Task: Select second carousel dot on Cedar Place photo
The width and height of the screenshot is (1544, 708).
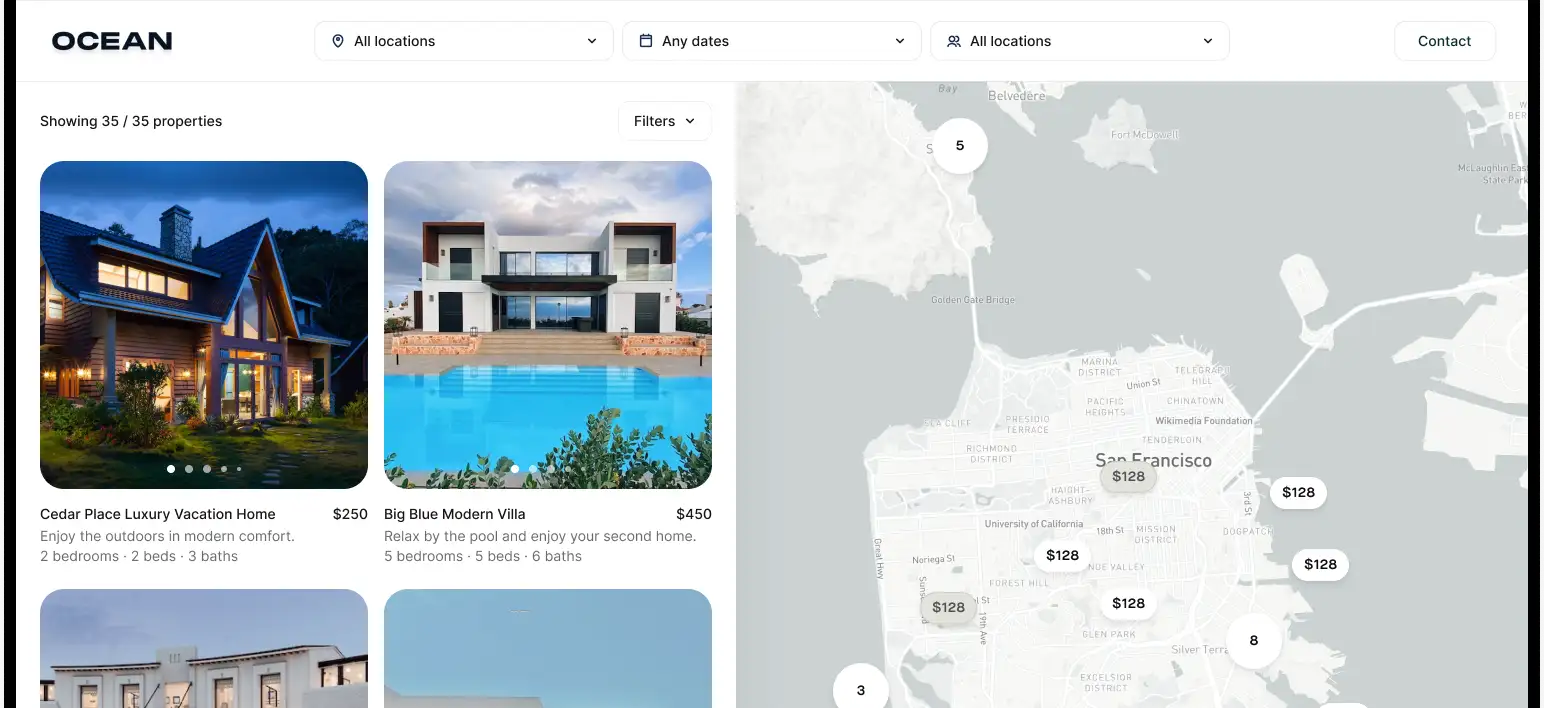Action: pos(189,469)
